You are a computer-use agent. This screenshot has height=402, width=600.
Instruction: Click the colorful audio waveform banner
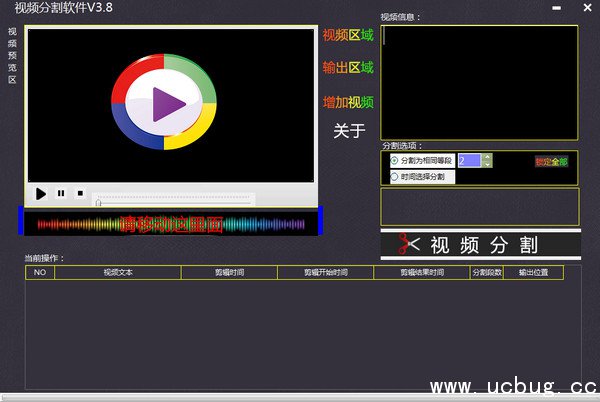coord(171,224)
